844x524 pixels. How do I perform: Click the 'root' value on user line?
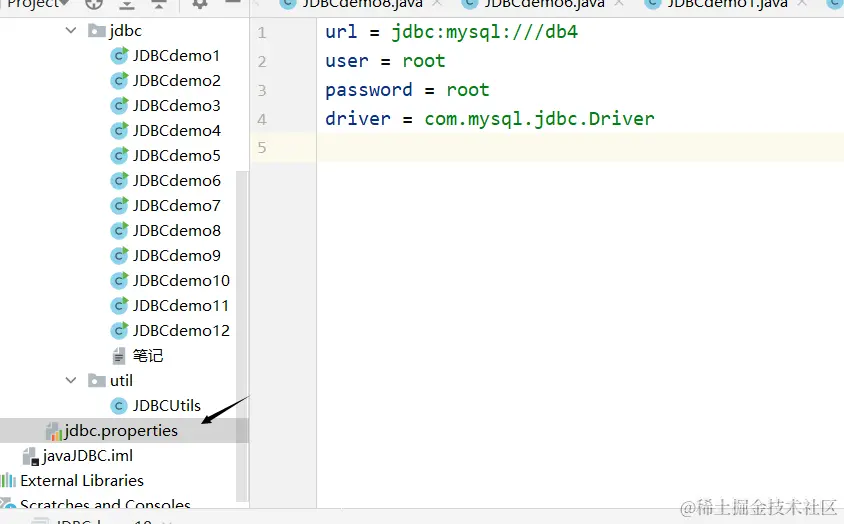click(424, 61)
